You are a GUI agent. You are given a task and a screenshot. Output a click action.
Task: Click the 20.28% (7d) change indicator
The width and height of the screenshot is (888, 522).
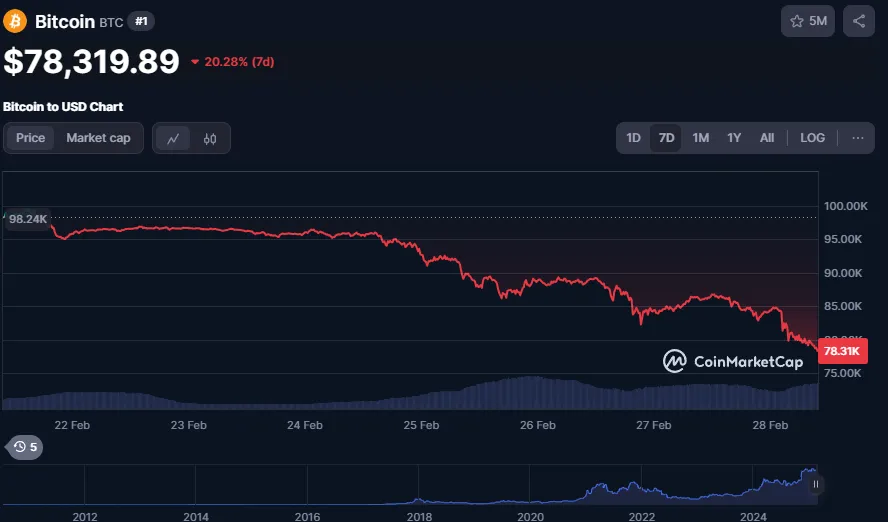(x=232, y=62)
